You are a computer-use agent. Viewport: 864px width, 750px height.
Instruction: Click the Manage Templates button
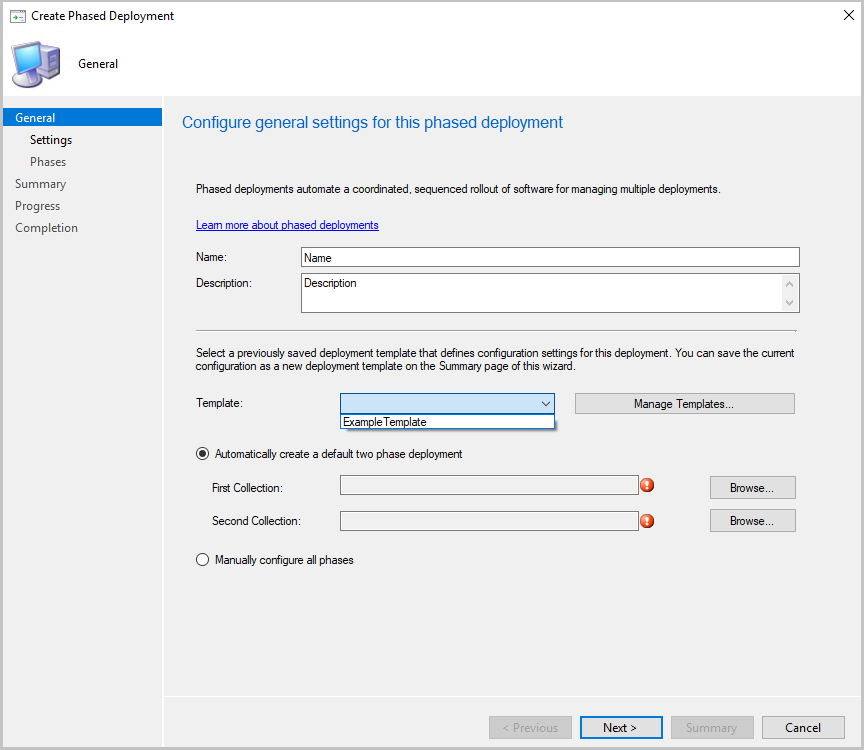[x=684, y=404]
